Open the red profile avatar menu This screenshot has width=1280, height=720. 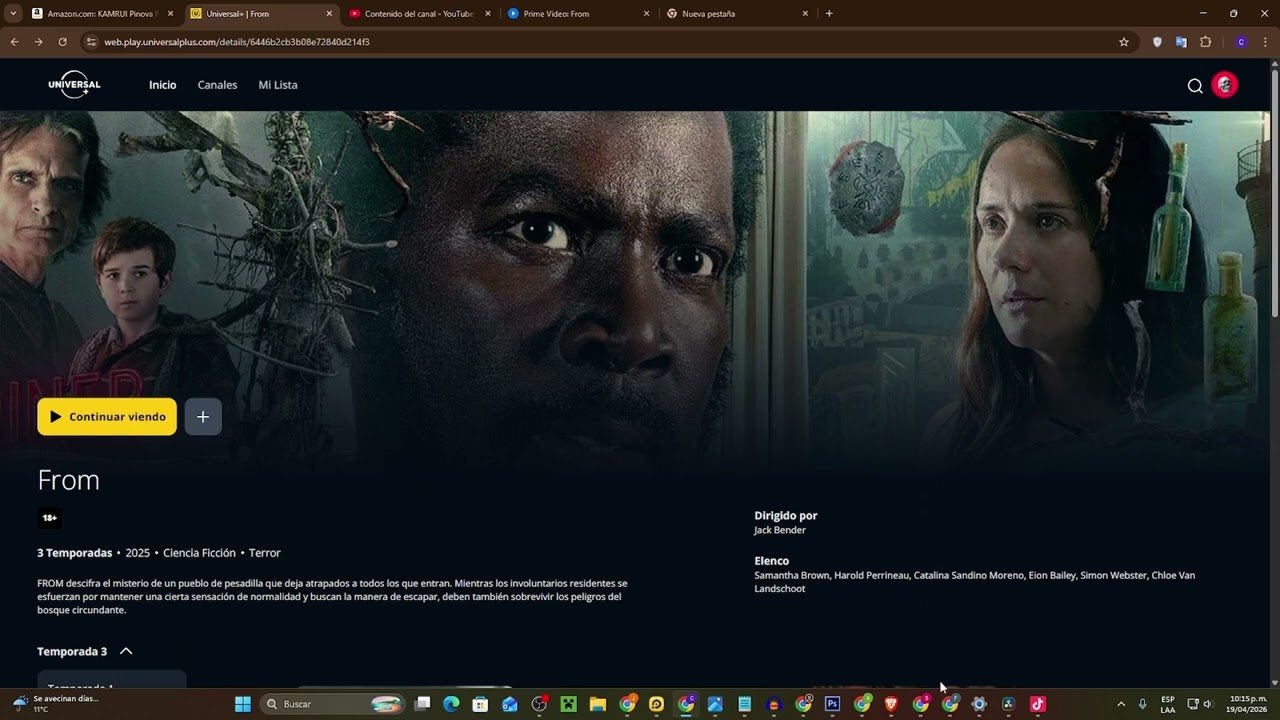(x=1225, y=85)
